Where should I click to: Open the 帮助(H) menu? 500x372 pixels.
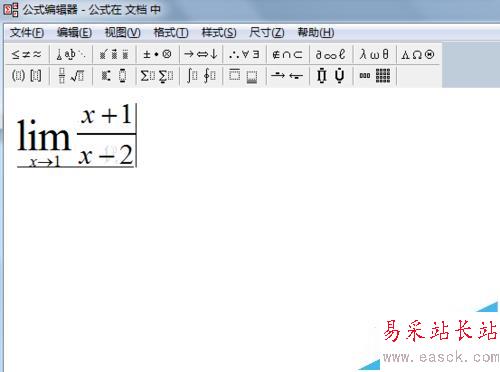point(316,33)
